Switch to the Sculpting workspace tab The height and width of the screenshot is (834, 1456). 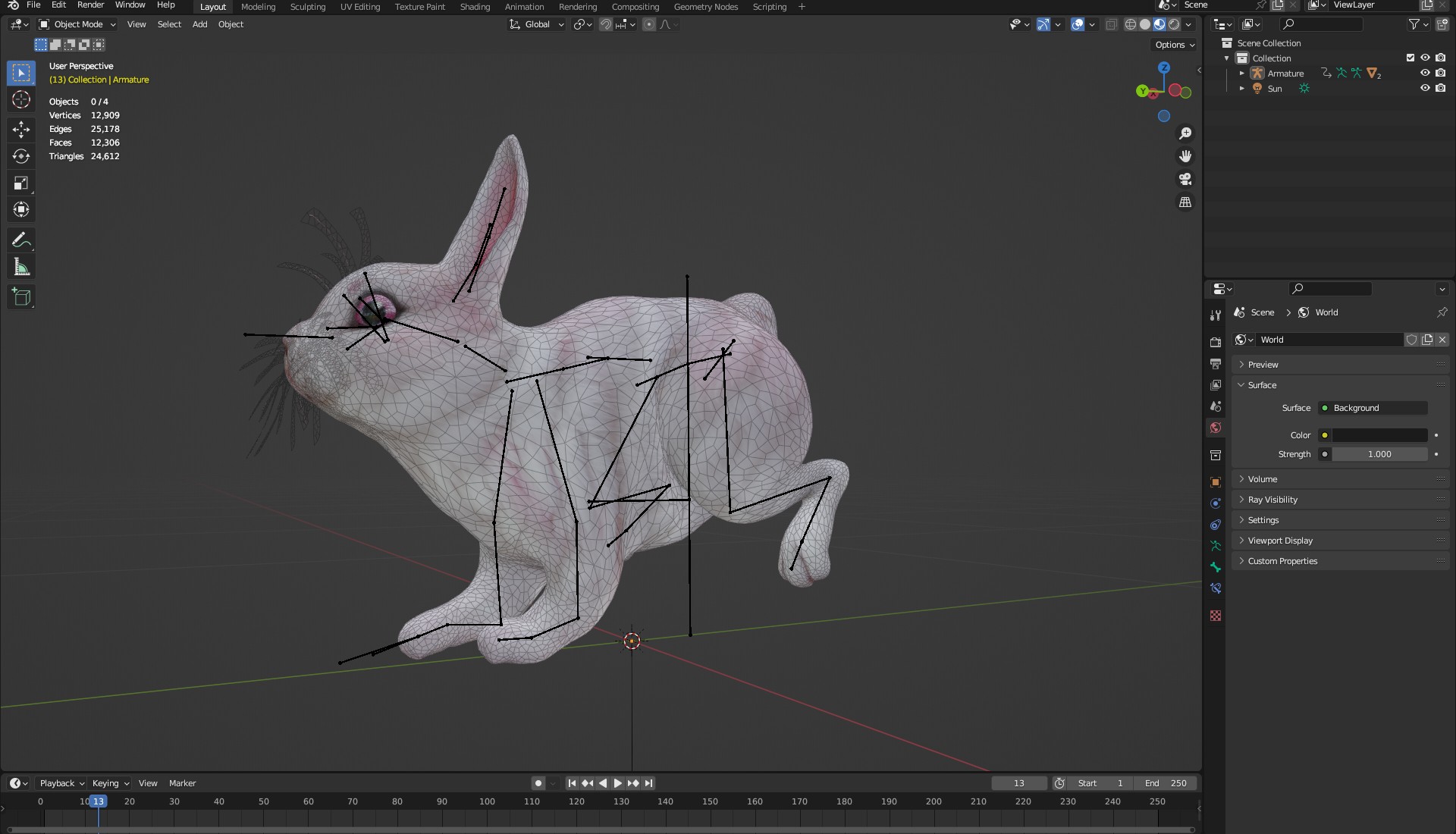pyautogui.click(x=307, y=7)
